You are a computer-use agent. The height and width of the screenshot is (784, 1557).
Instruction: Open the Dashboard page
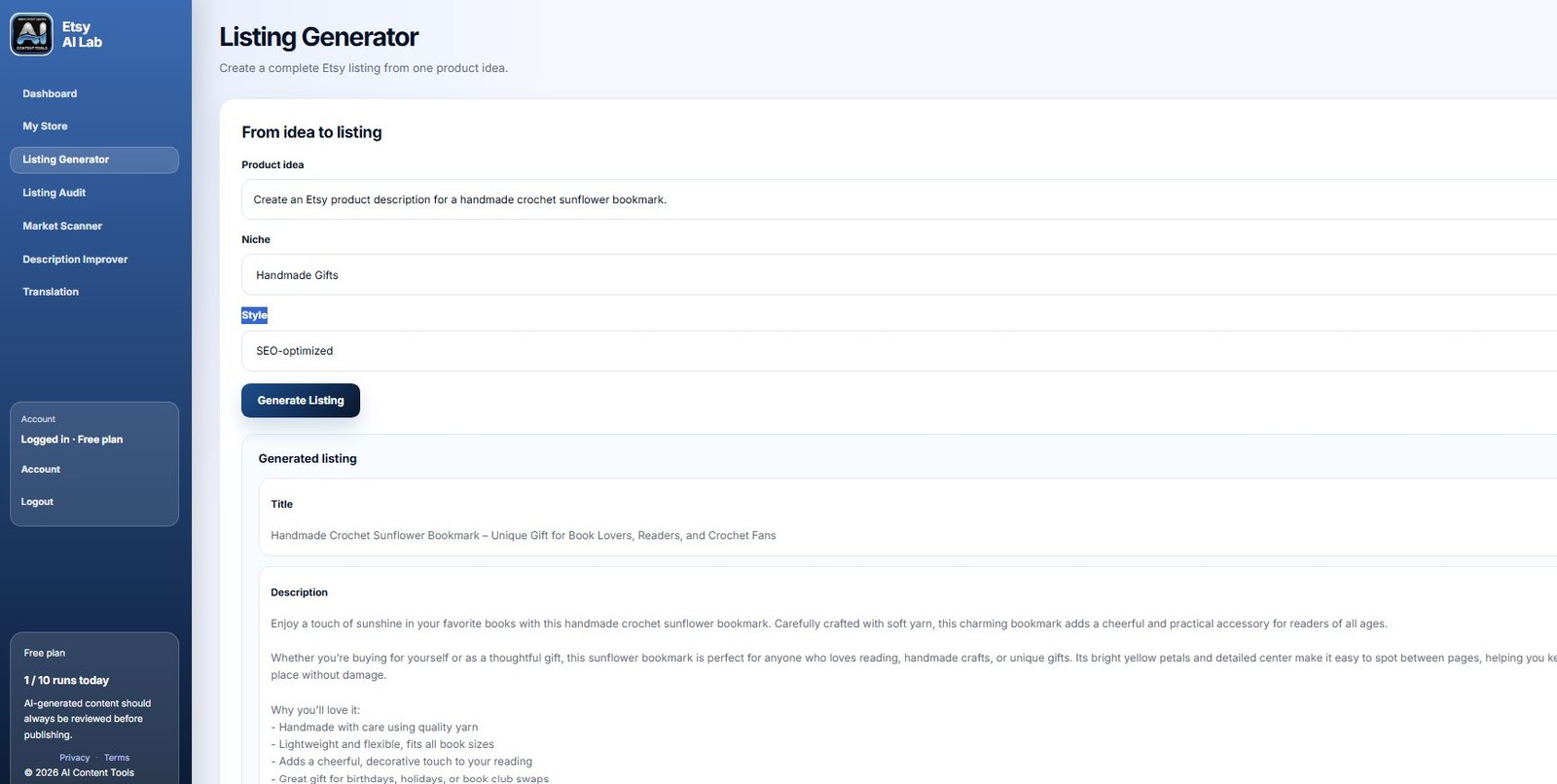(50, 93)
